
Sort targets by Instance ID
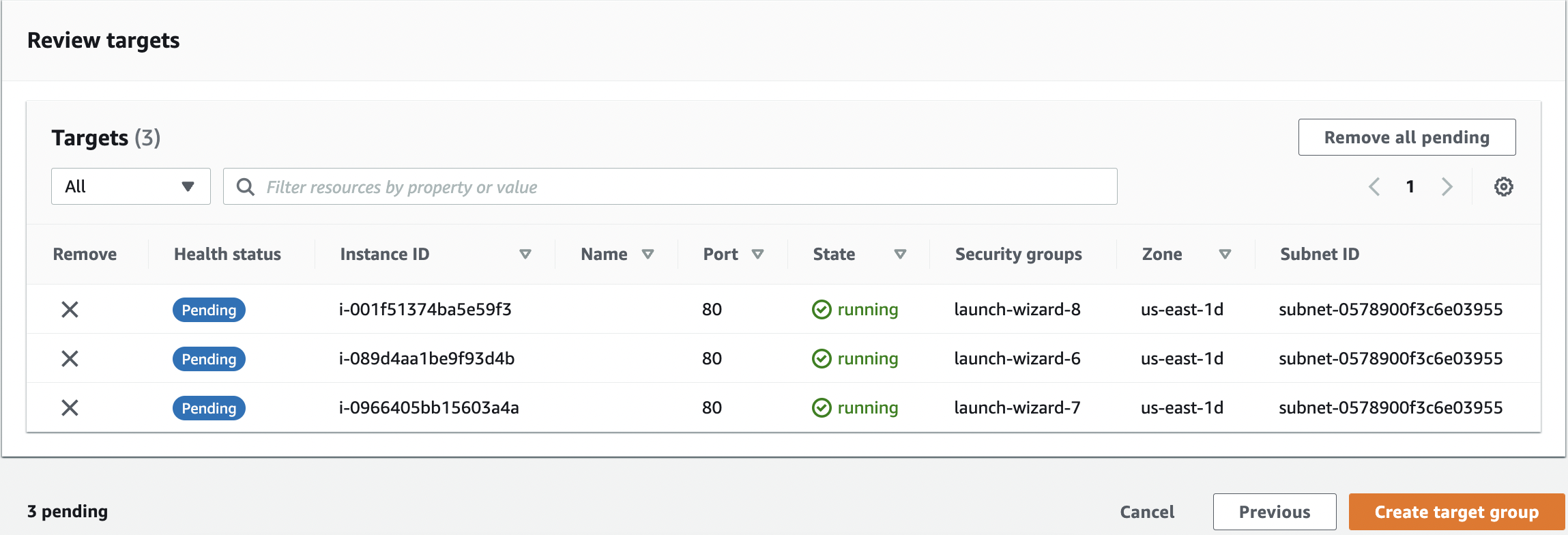[525, 255]
